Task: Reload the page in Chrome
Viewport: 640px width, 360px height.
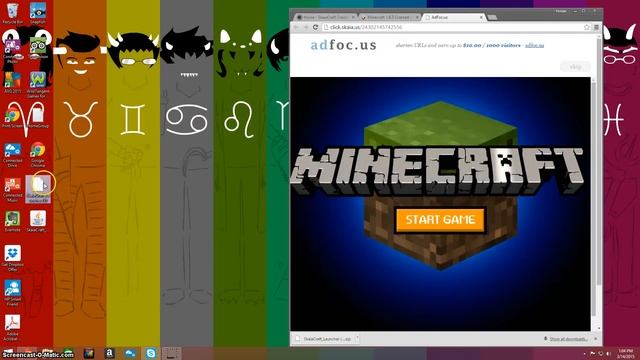Action: [315, 27]
